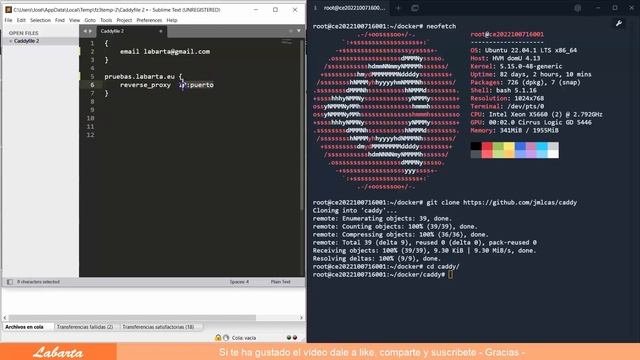Click line number 12 in the gutter

[x=91, y=135]
